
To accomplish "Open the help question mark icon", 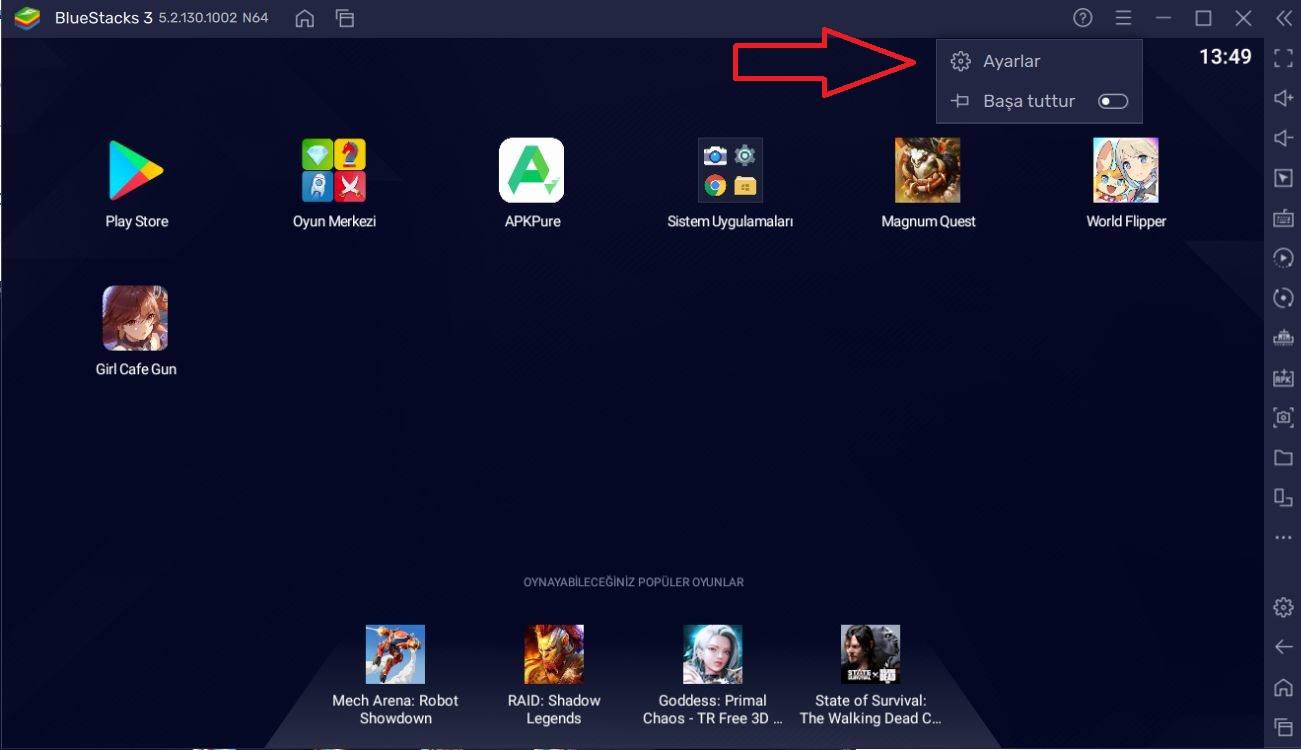I will click(x=1083, y=18).
